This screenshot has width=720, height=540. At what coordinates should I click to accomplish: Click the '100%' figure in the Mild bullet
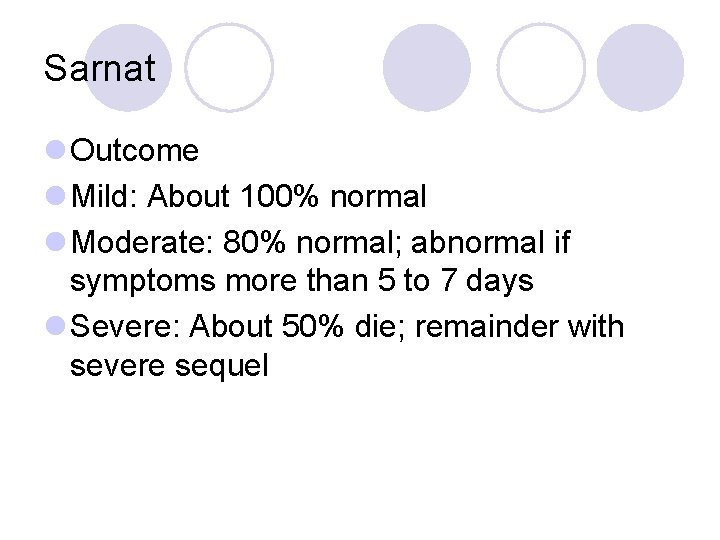[279, 196]
